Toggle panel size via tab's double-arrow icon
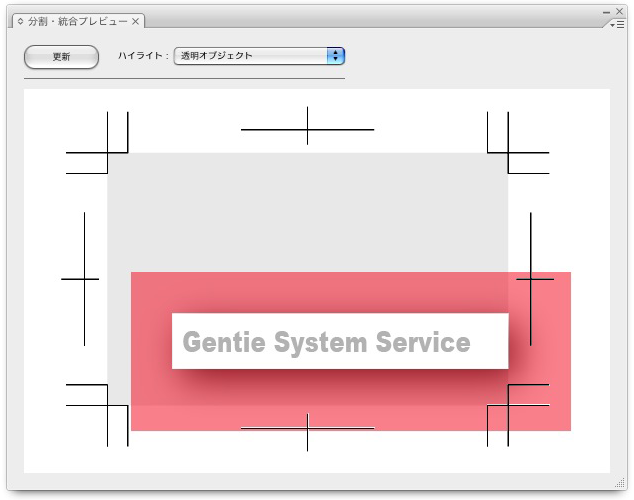634x500 pixels. pyautogui.click(x=21, y=21)
